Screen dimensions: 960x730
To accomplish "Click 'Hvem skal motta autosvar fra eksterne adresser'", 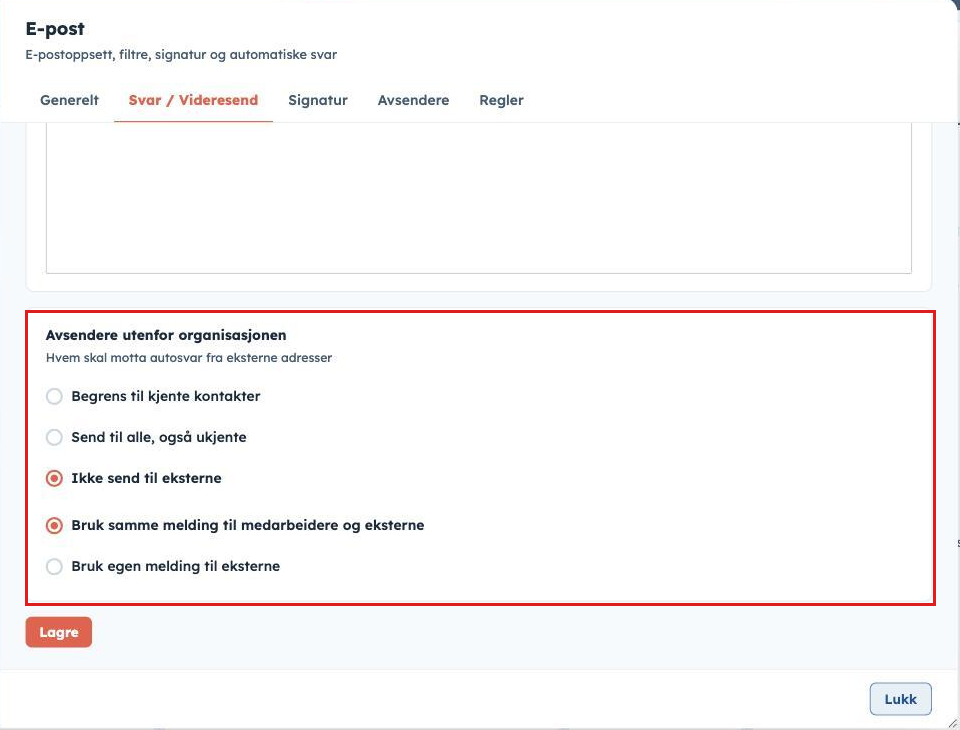I will [189, 358].
